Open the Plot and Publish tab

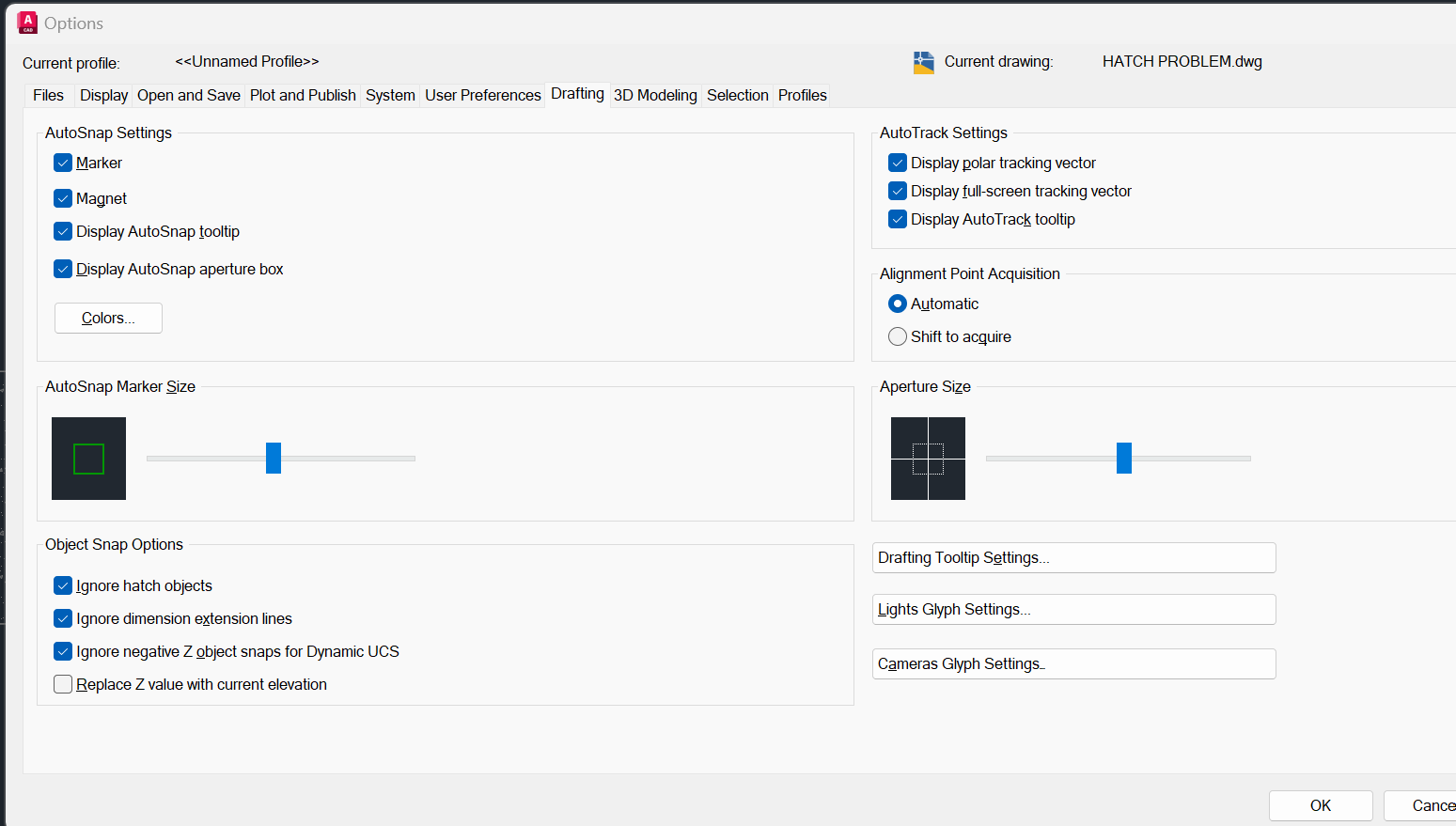click(303, 95)
